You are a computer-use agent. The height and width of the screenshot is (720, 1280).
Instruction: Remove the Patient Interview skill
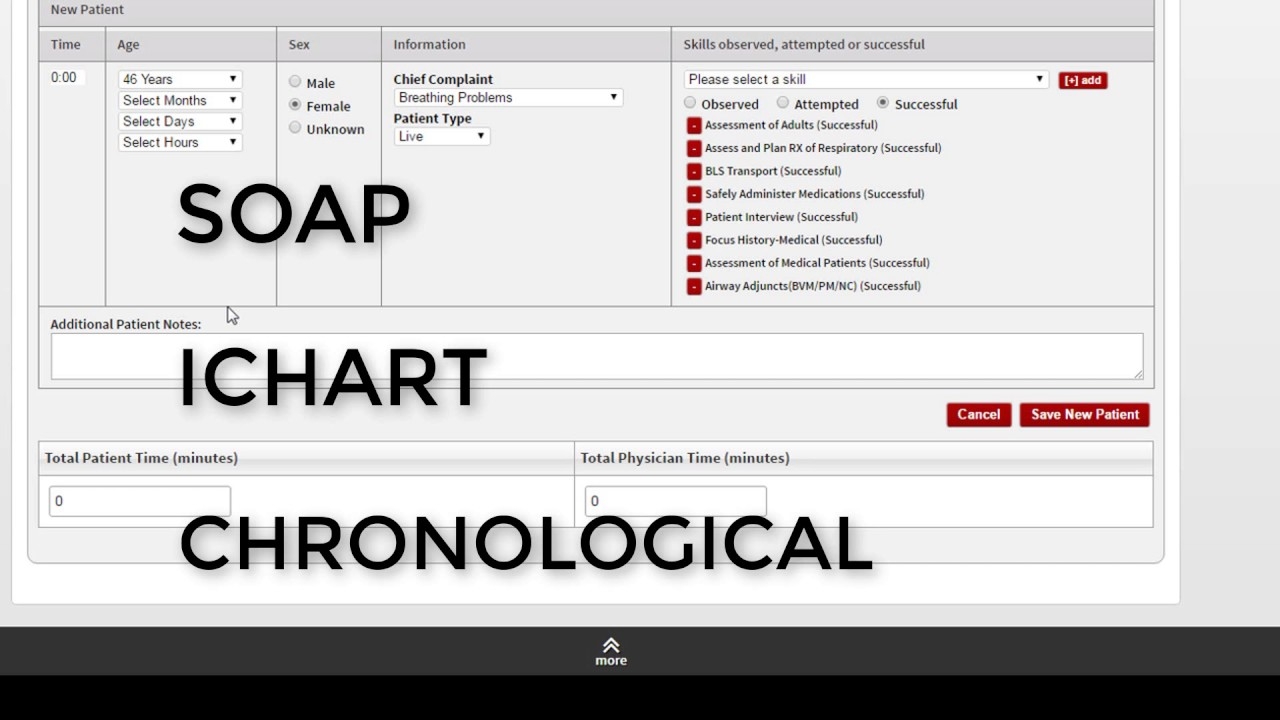694,217
